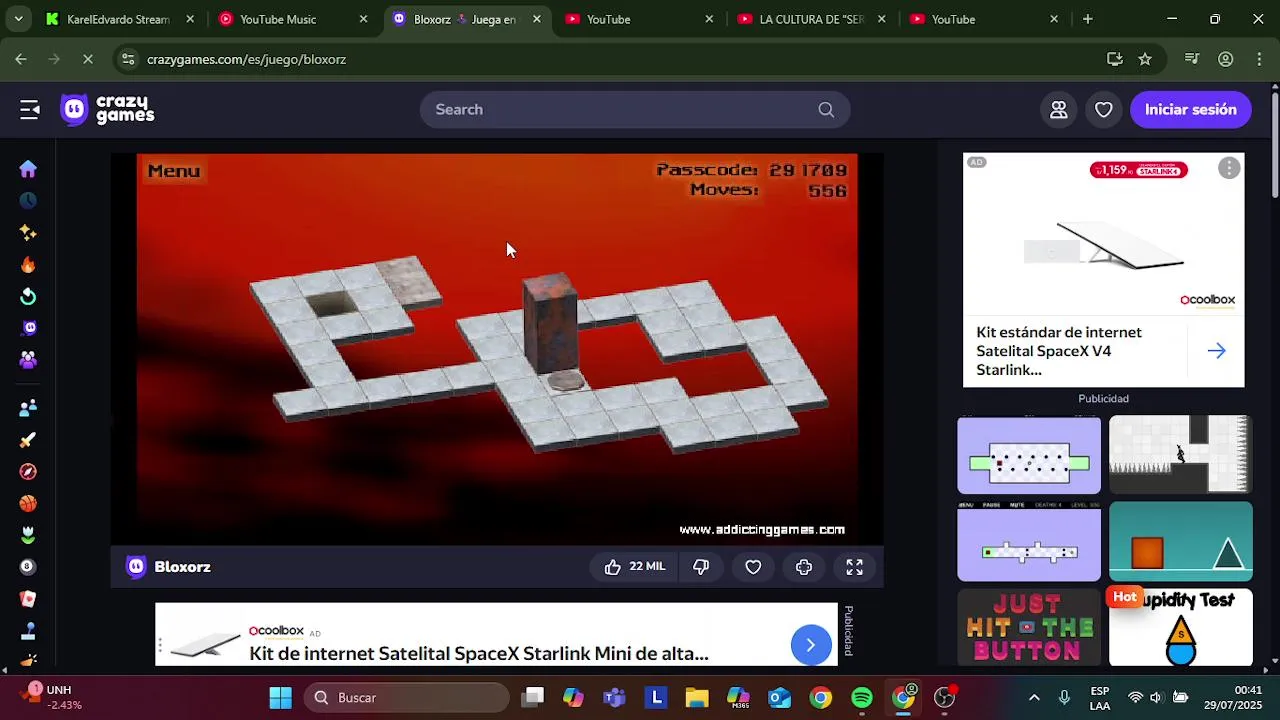Open a new Chrome tab

tap(1088, 19)
